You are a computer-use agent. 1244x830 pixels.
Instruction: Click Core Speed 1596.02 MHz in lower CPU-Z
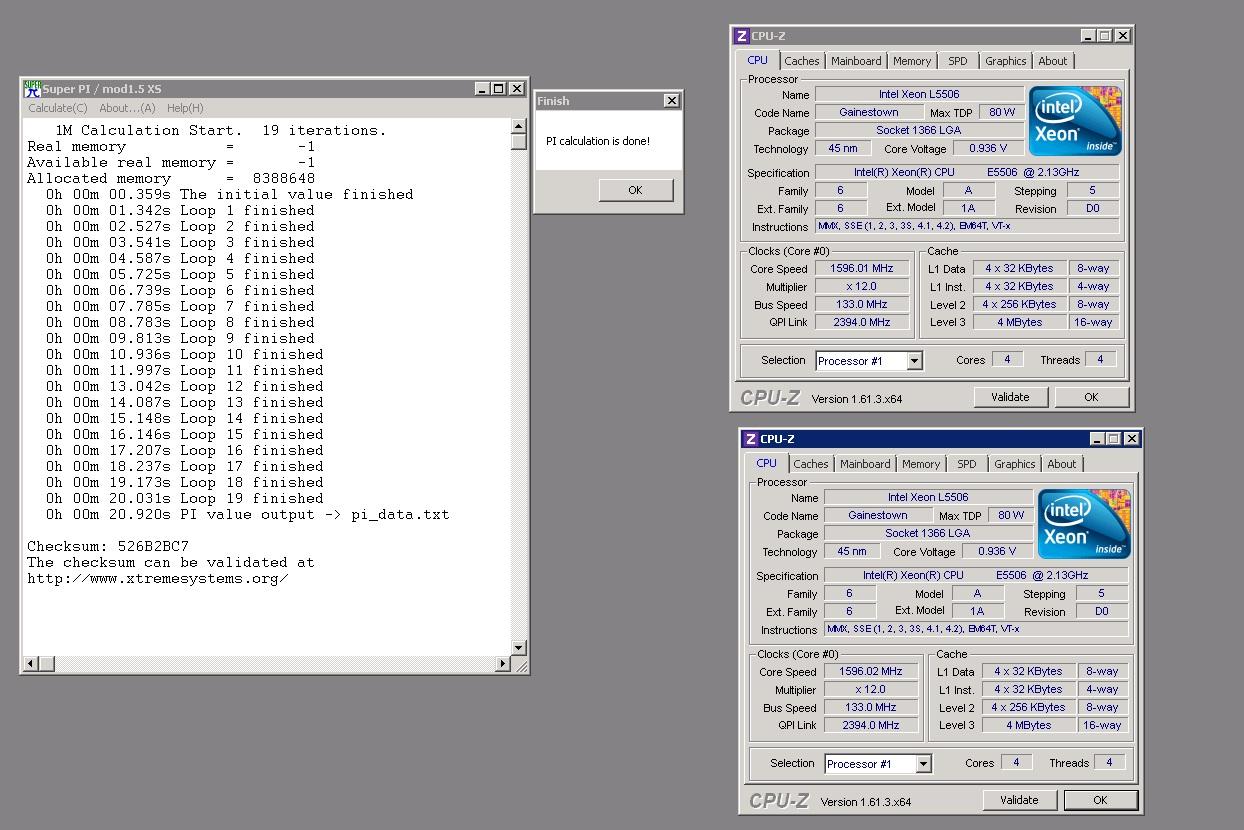pos(871,671)
